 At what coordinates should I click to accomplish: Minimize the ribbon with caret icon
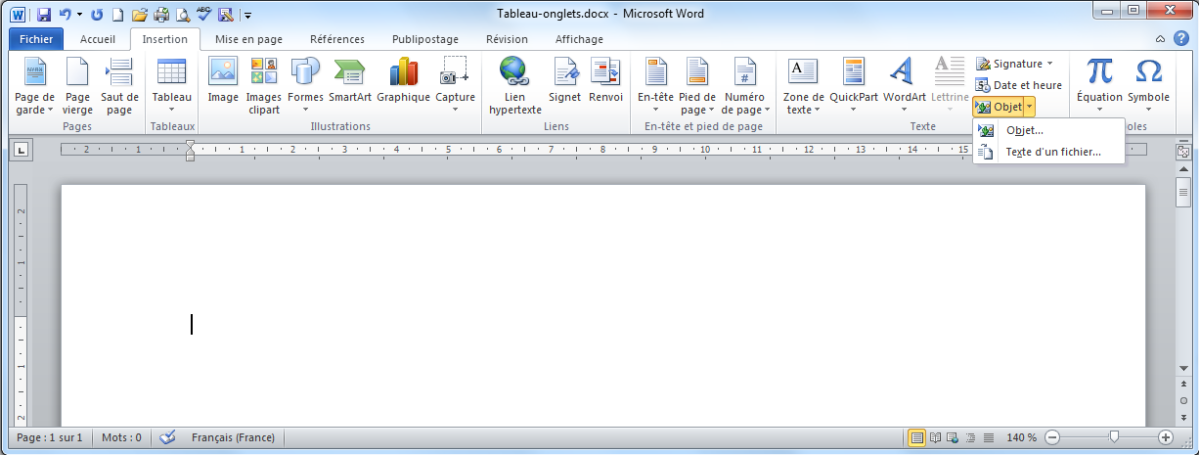click(x=1160, y=39)
